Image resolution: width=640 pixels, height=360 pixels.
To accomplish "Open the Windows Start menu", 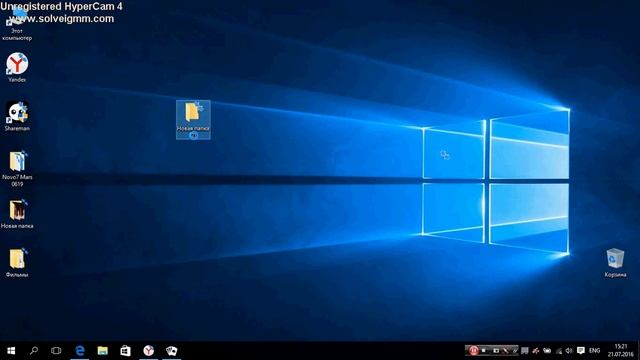I will click(11, 351).
